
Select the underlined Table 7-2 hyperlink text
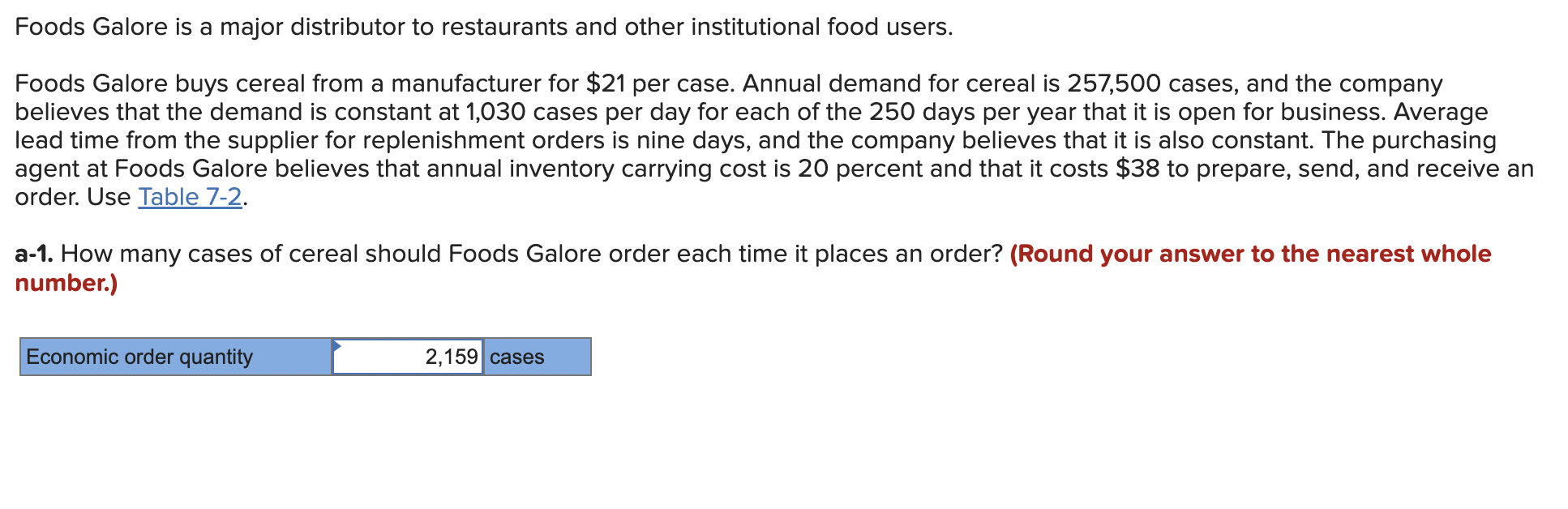pos(189,196)
